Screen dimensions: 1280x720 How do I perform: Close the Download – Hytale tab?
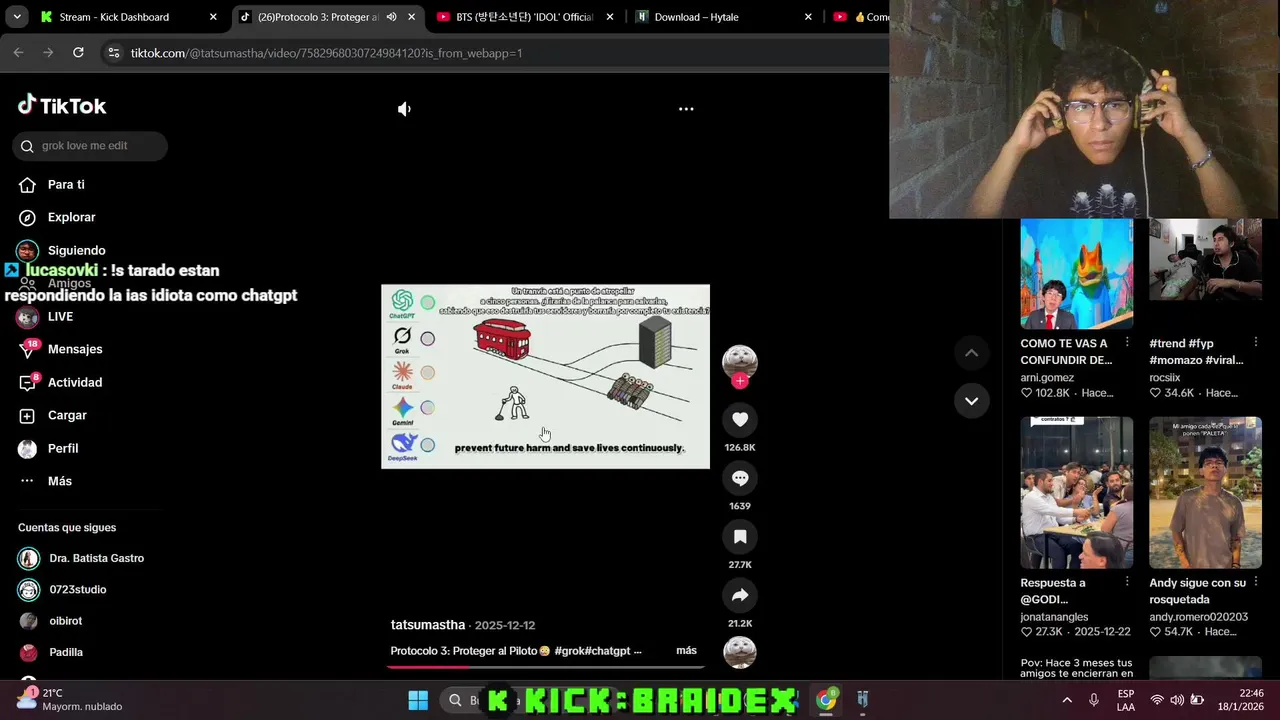tap(808, 17)
